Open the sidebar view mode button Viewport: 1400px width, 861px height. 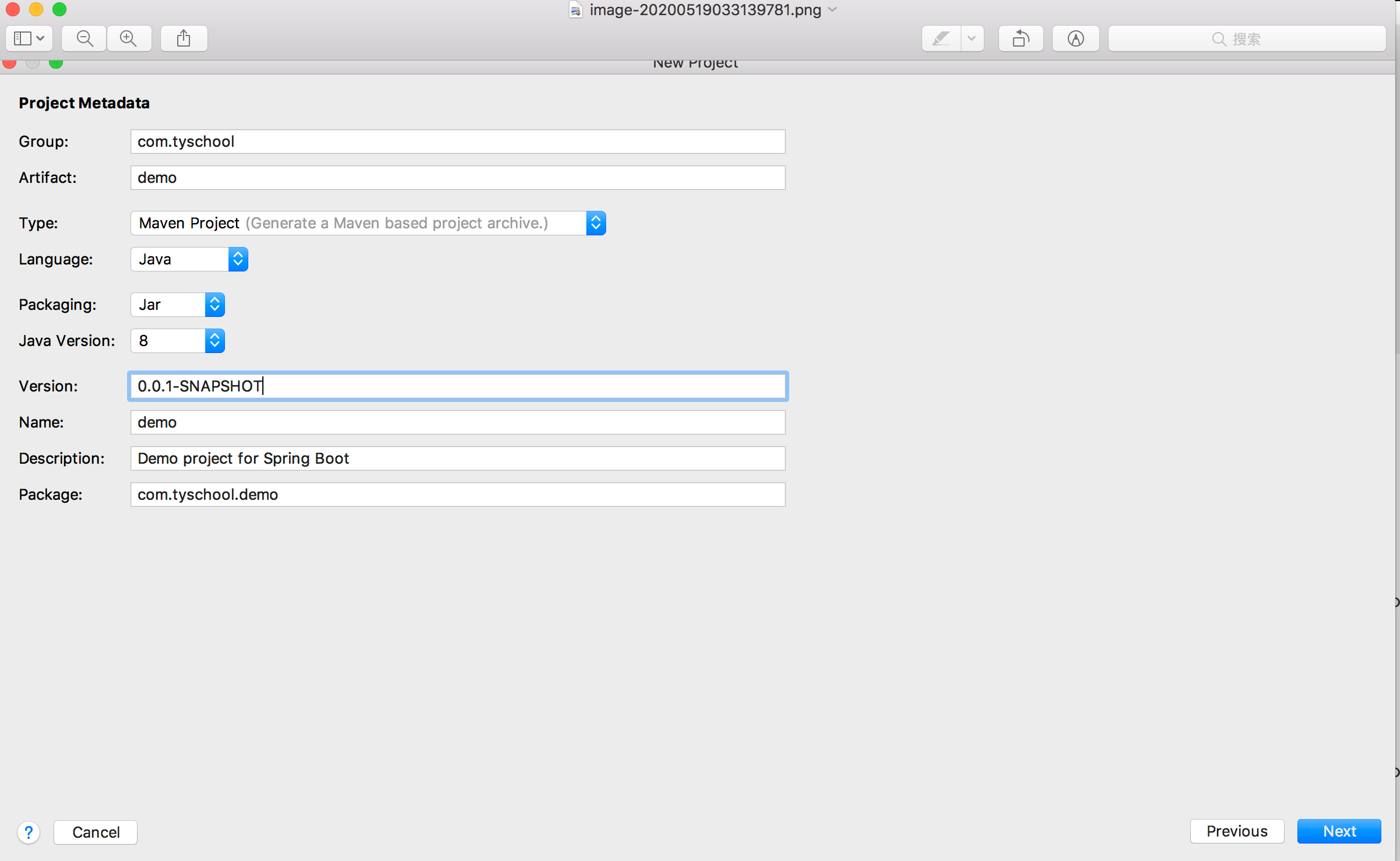tap(29, 39)
